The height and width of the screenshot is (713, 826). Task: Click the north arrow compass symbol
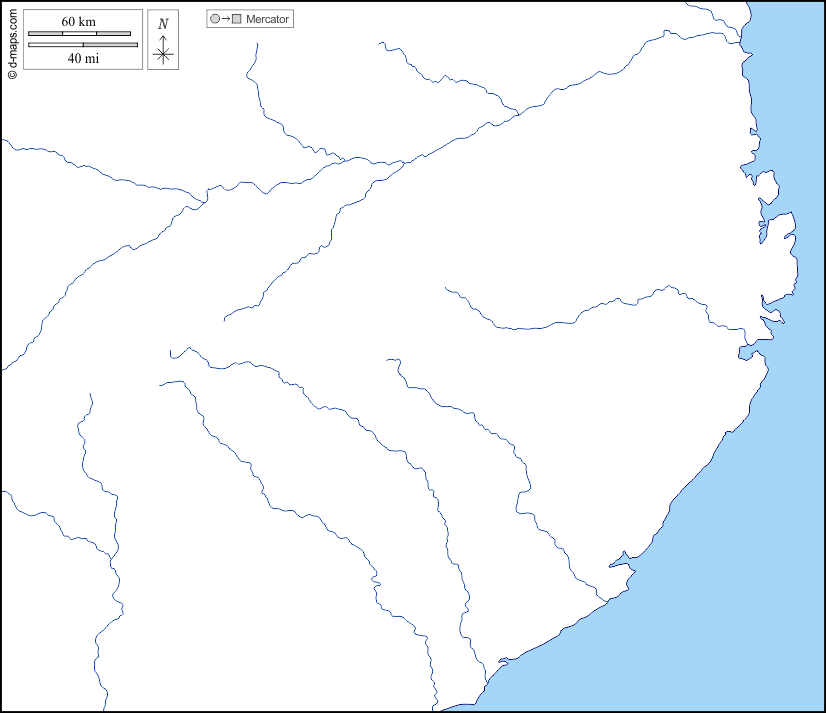pyautogui.click(x=163, y=52)
